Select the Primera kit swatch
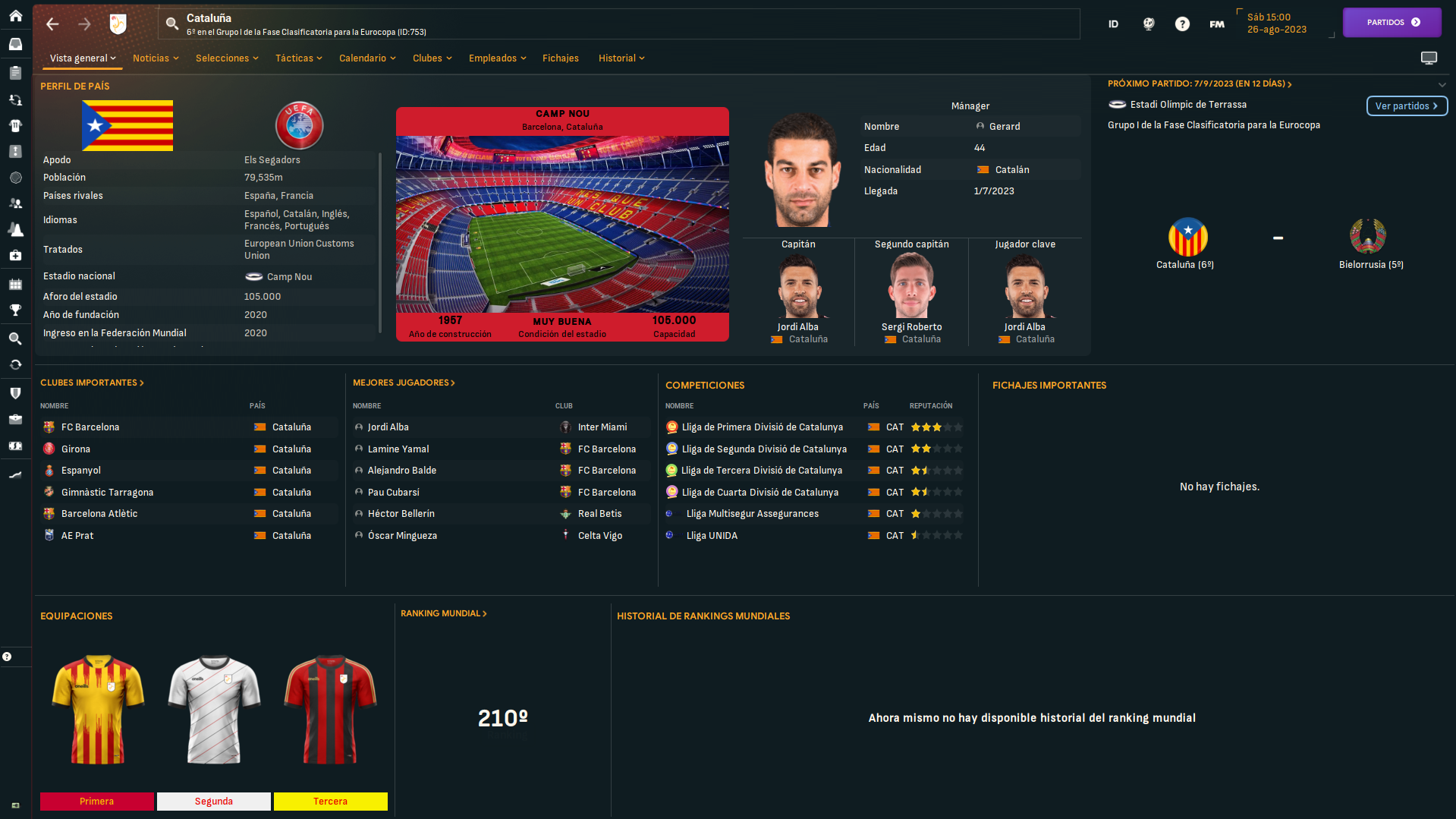This screenshot has height=819, width=1456. [x=97, y=802]
